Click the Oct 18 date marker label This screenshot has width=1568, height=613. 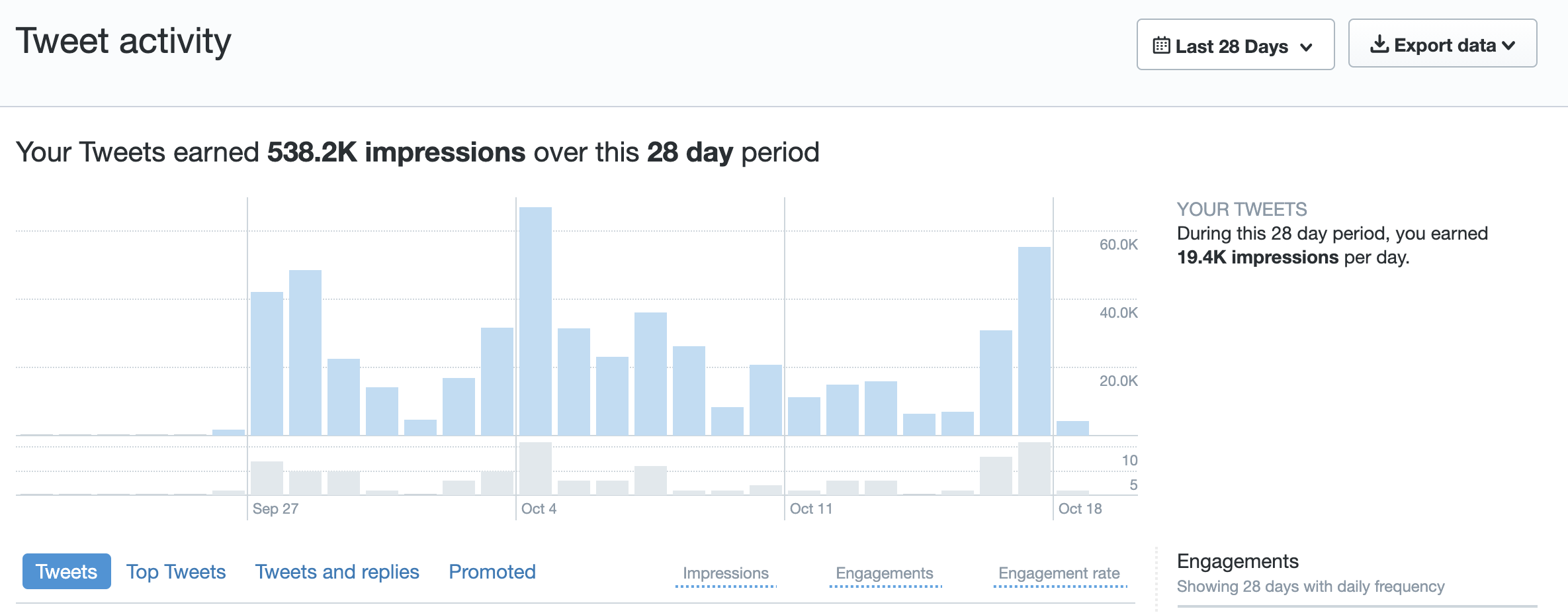point(1080,508)
